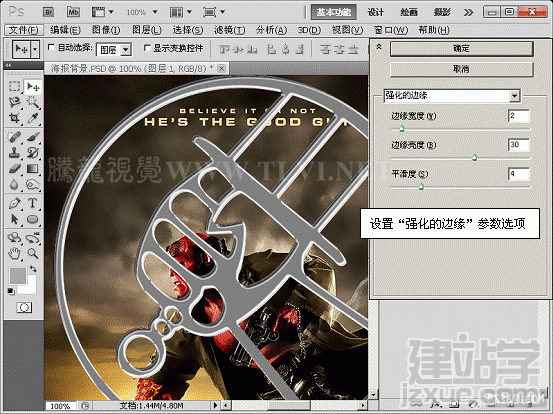Viewport: 553px width, 414px height.
Task: Choose the Eyedropper tool
Action: 32,118
